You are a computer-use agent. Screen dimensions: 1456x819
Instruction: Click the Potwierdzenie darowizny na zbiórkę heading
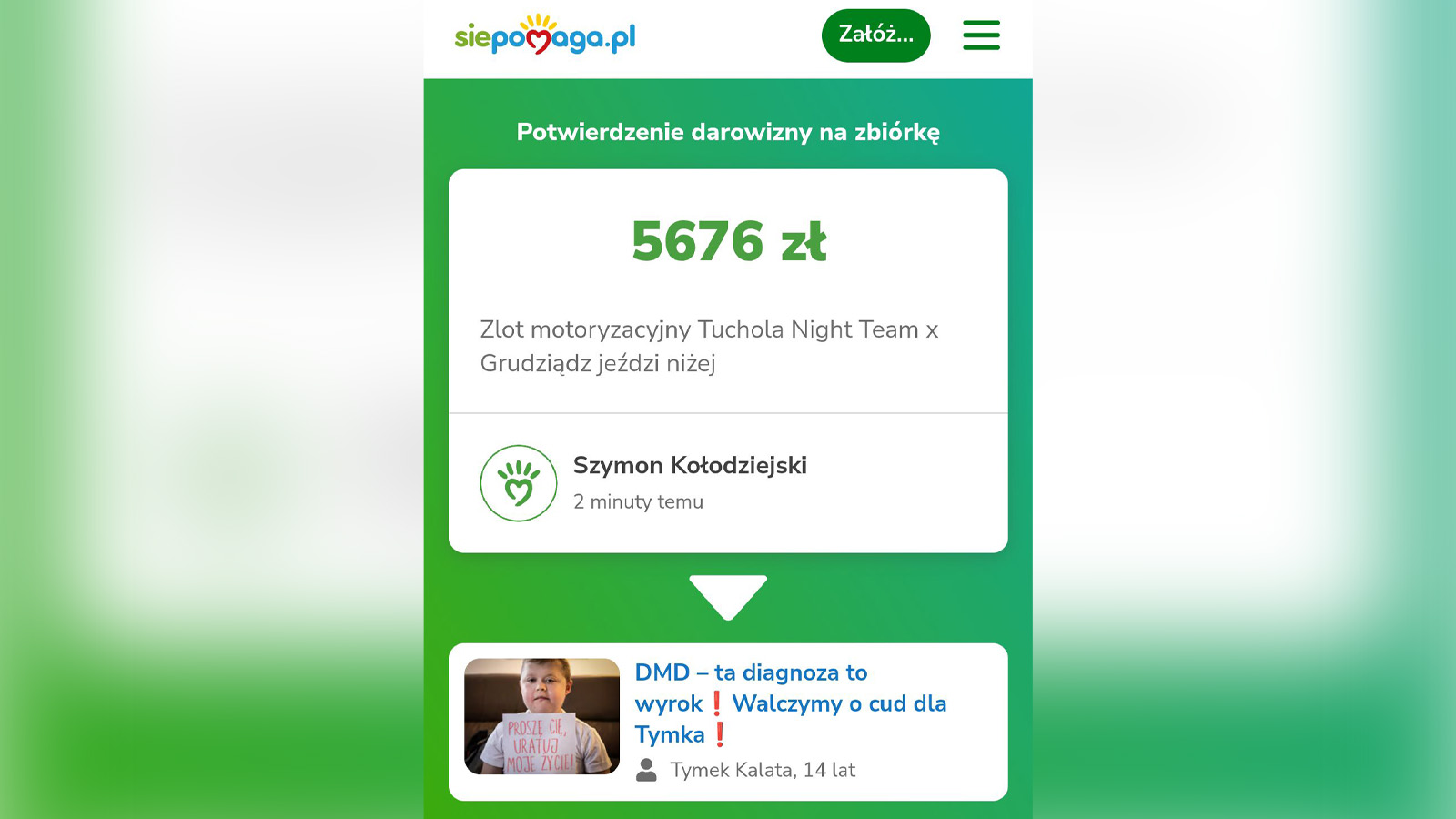pos(728,132)
